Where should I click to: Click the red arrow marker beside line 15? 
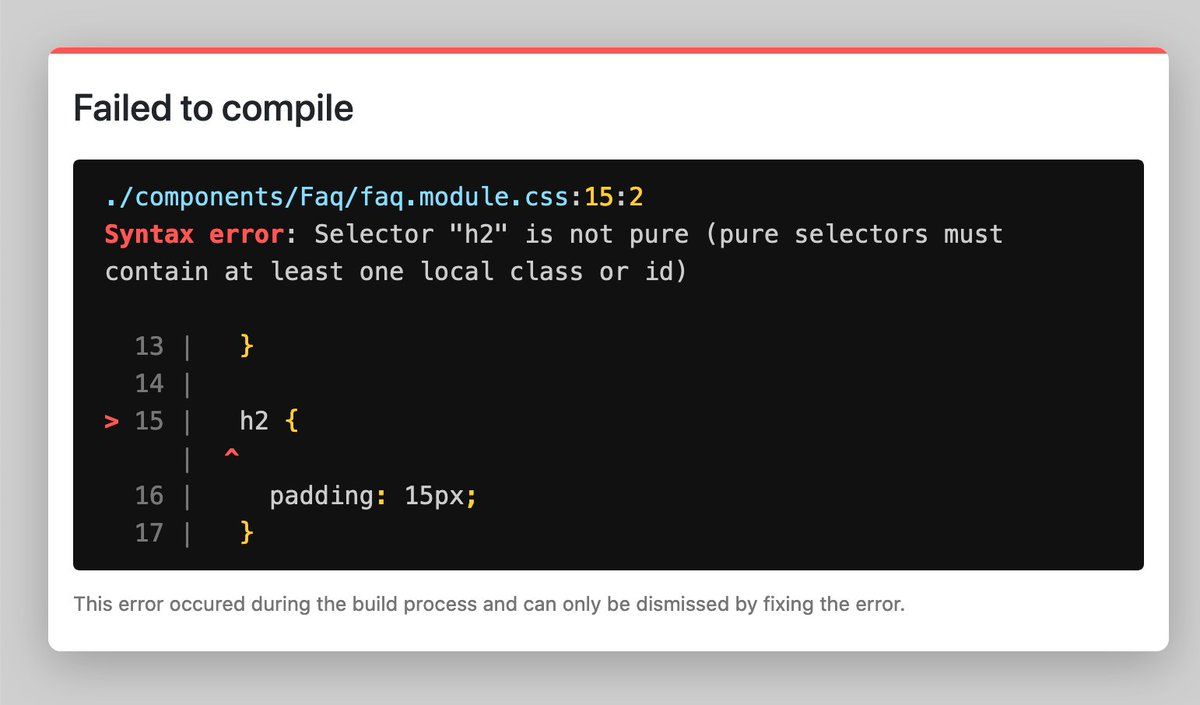tap(112, 421)
